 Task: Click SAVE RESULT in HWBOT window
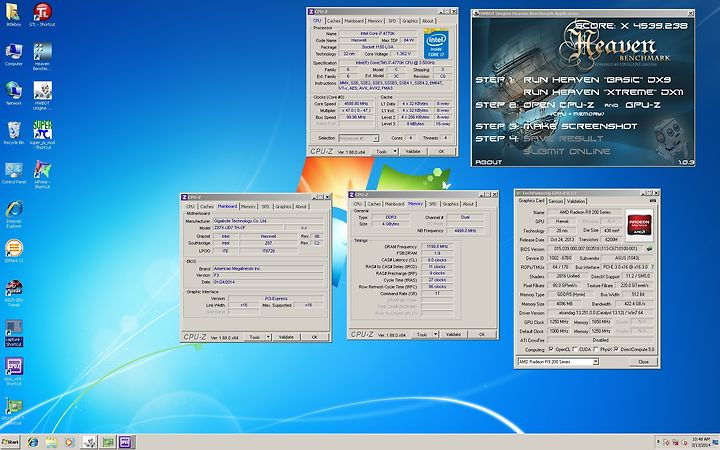(563, 138)
